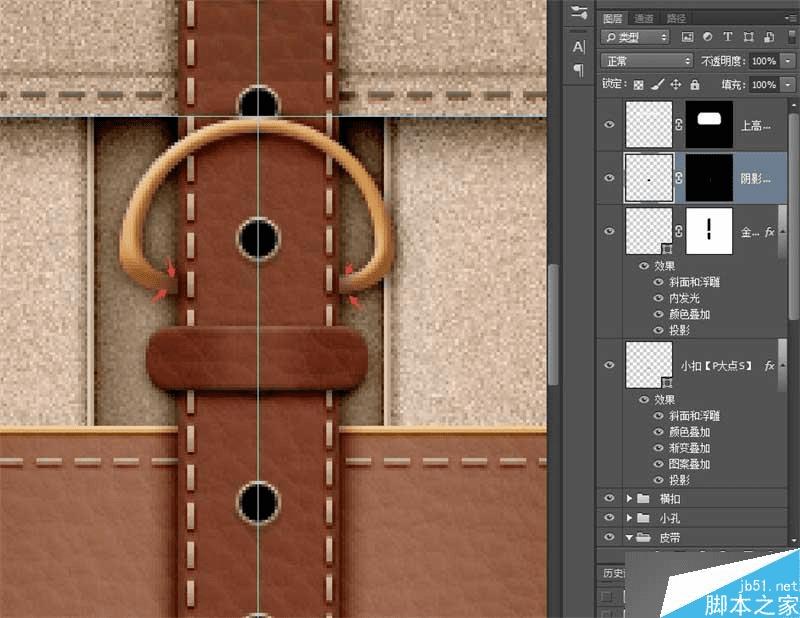Viewport: 800px width, 618px height.
Task: Open the Paragraph panel icon
Action: [x=578, y=69]
